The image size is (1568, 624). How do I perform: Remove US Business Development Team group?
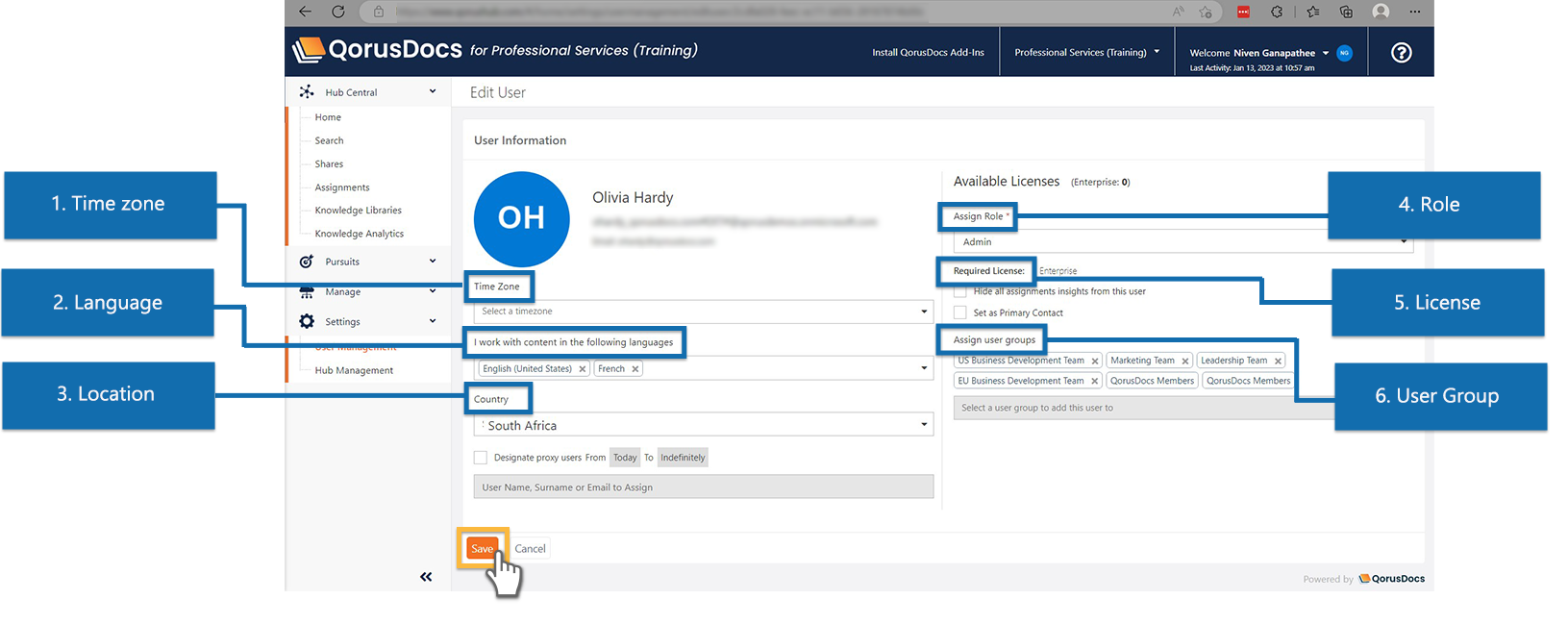(x=1095, y=362)
